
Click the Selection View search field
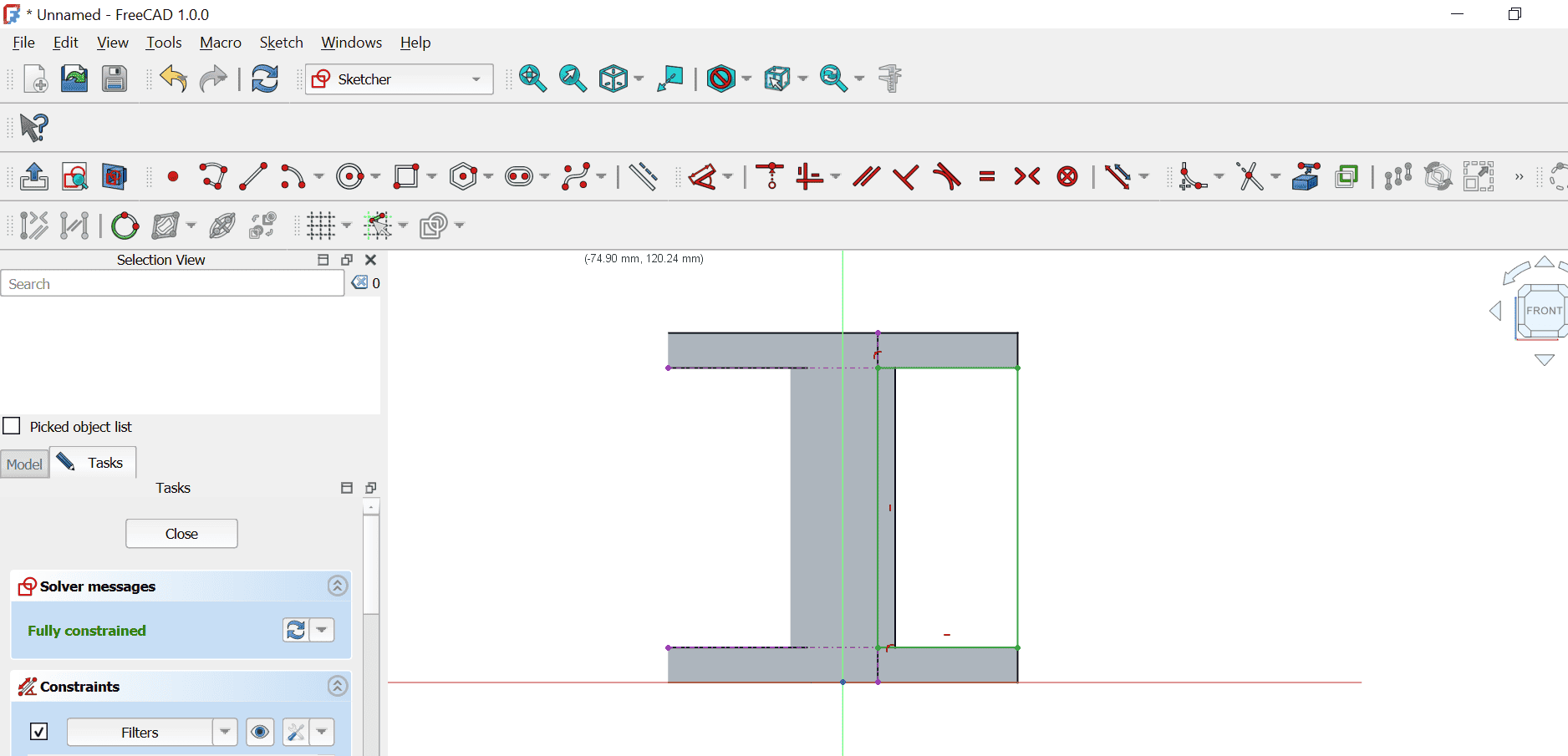point(172,283)
